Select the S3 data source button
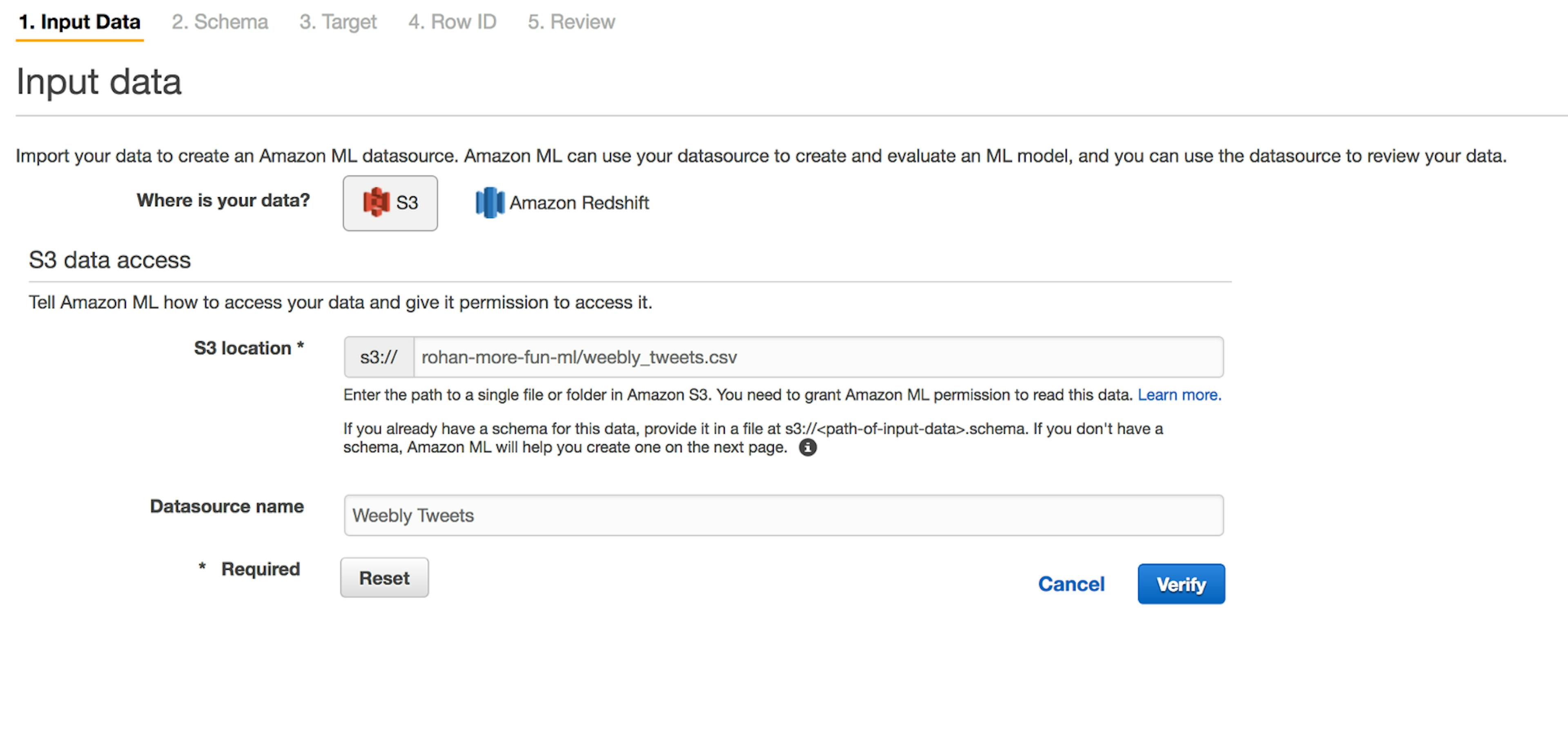This screenshot has height=731, width=1568. (x=390, y=203)
